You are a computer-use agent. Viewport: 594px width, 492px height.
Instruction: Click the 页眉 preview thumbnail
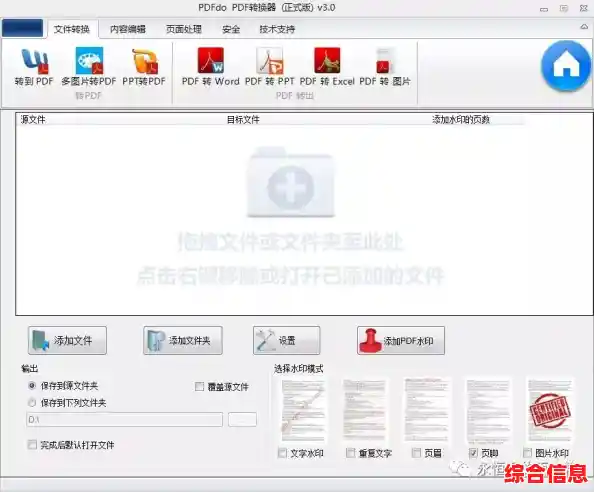426,410
